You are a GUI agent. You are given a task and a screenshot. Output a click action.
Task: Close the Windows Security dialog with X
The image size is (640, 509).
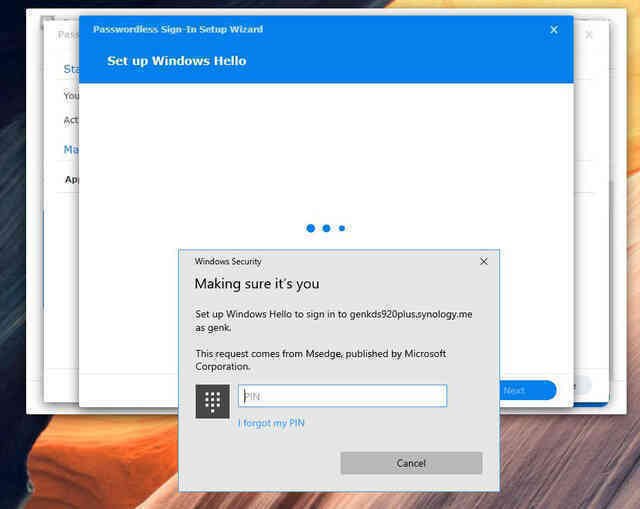pos(484,261)
